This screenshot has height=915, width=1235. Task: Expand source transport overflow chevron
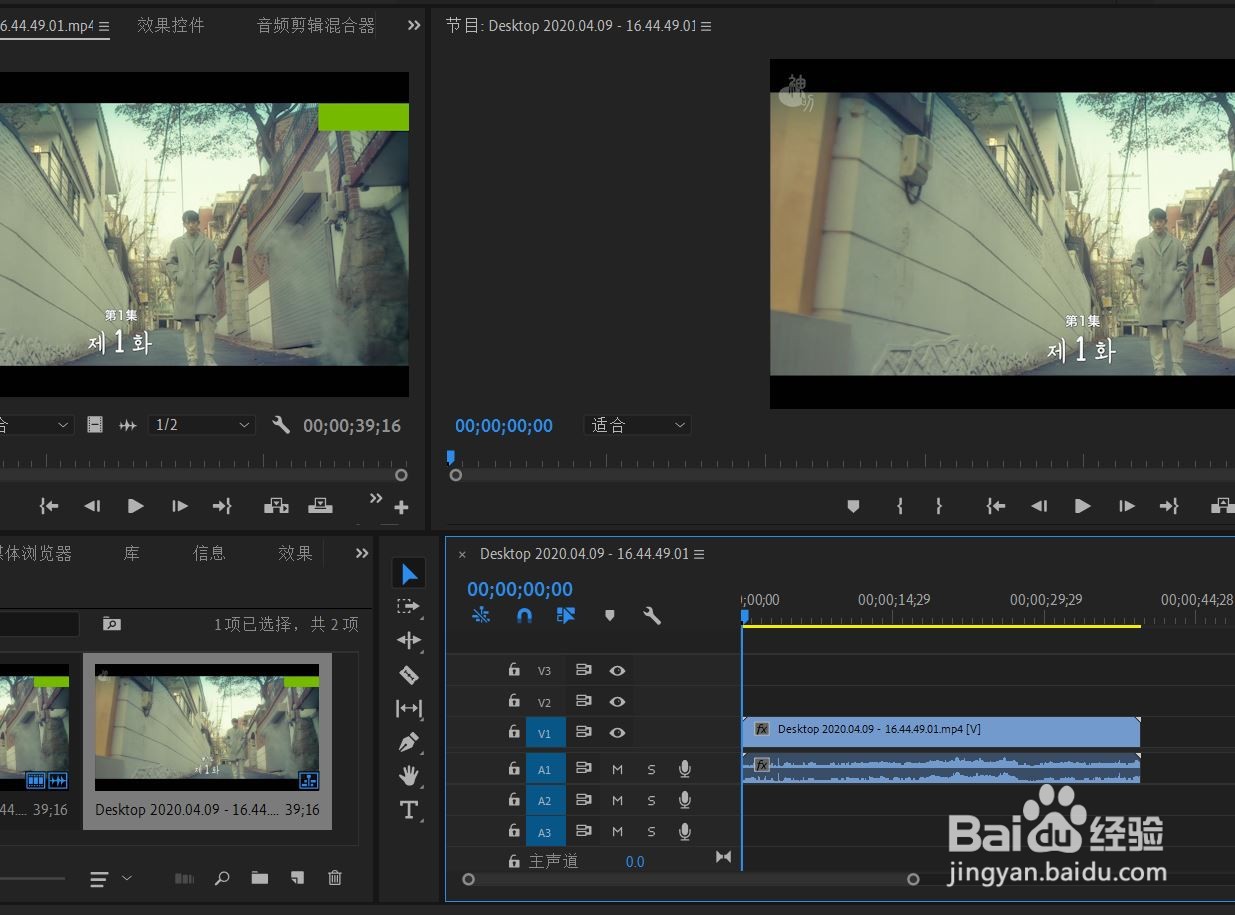[x=376, y=498]
